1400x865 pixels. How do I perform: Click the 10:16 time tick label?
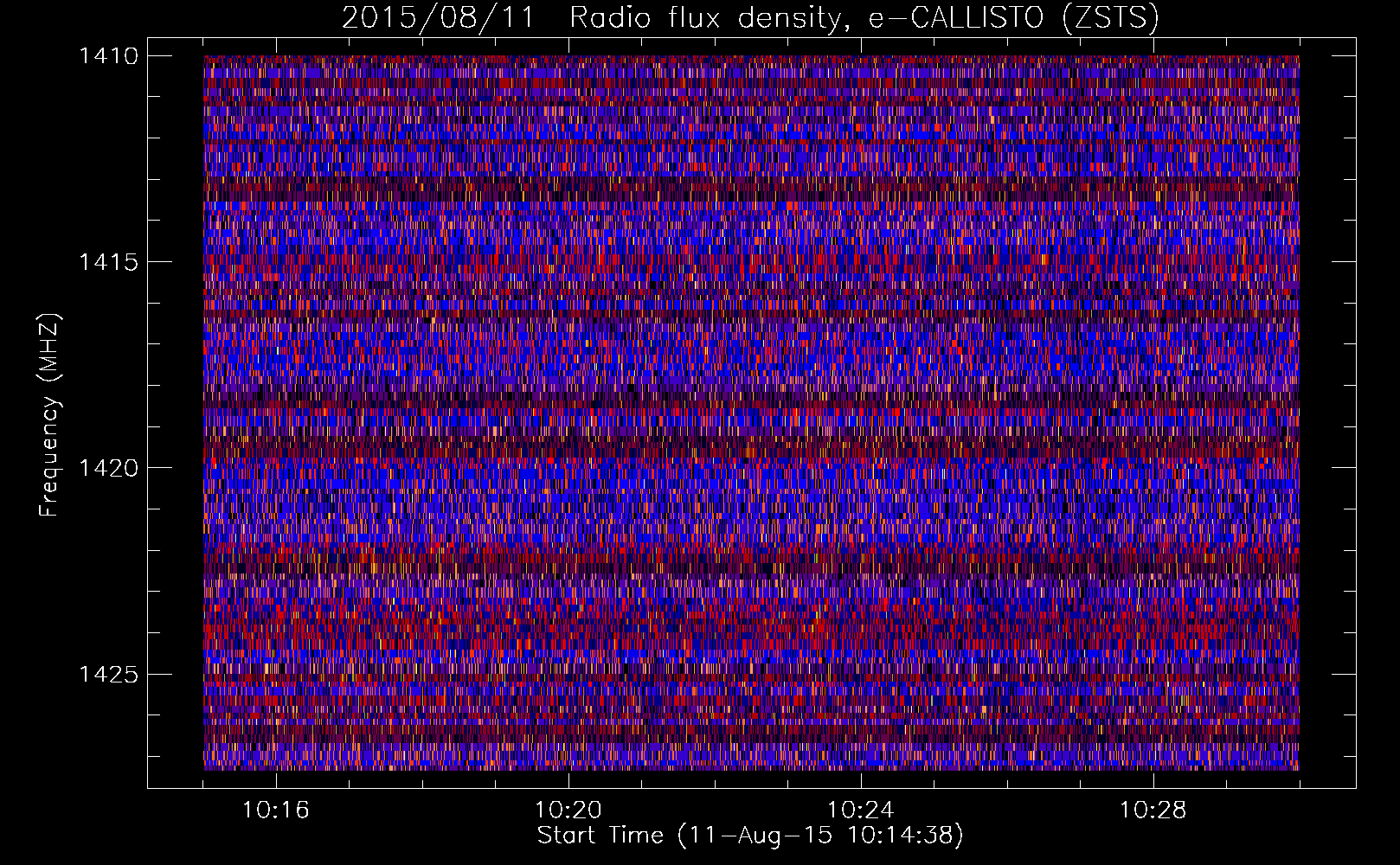pyautogui.click(x=275, y=811)
